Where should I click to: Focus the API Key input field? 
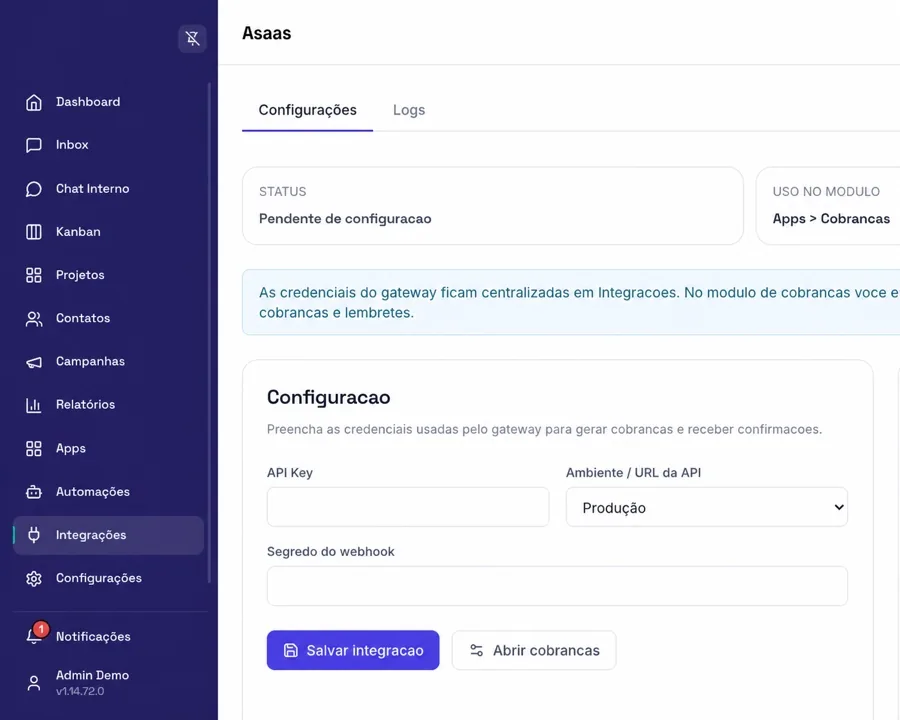tap(408, 507)
